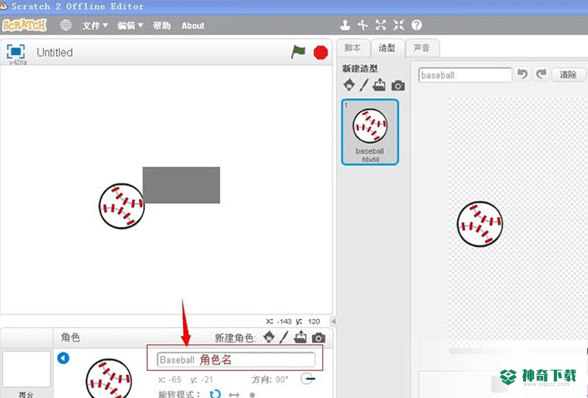This screenshot has height=398, width=588.
Task: Toggle full screen stage mode icon
Action: click(16, 52)
